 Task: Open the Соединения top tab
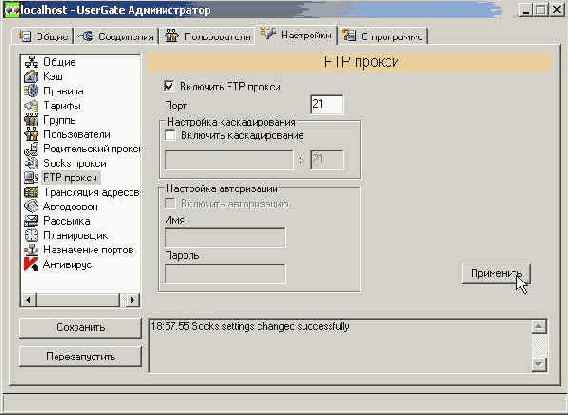[x=116, y=36]
